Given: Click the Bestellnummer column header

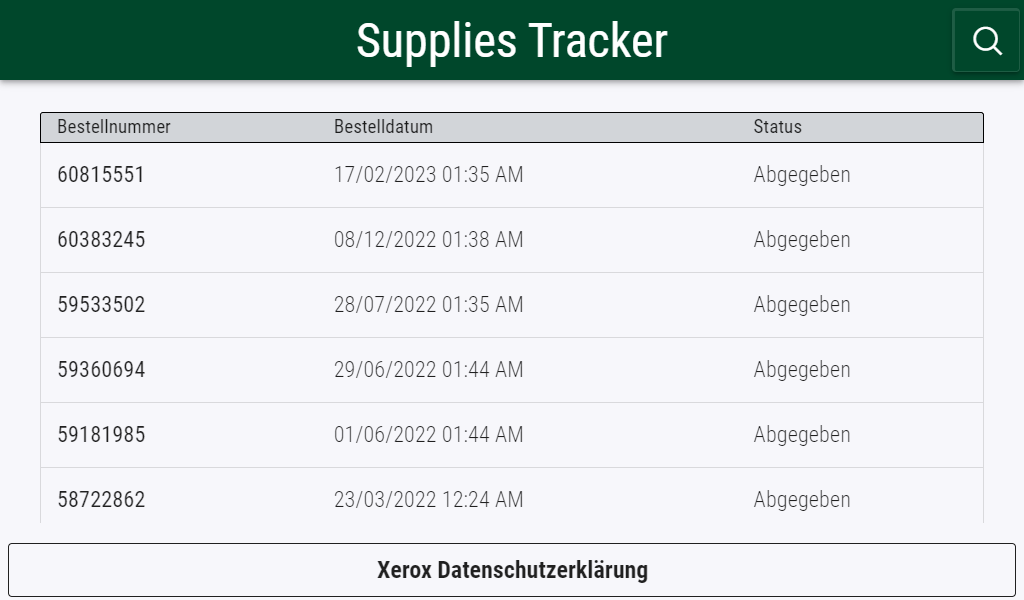Looking at the screenshot, I should [114, 127].
